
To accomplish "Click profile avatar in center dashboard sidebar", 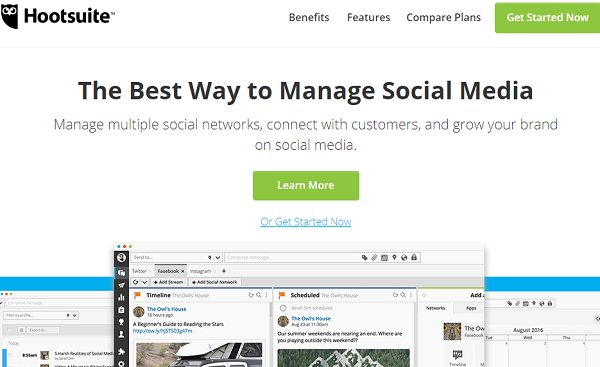I will 121,258.
